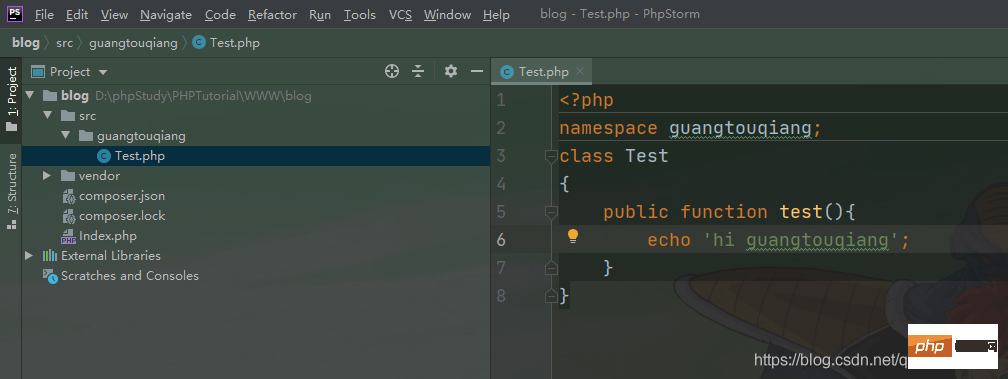The image size is (1008, 379).
Task: Open the Tools menu
Action: pos(360,14)
